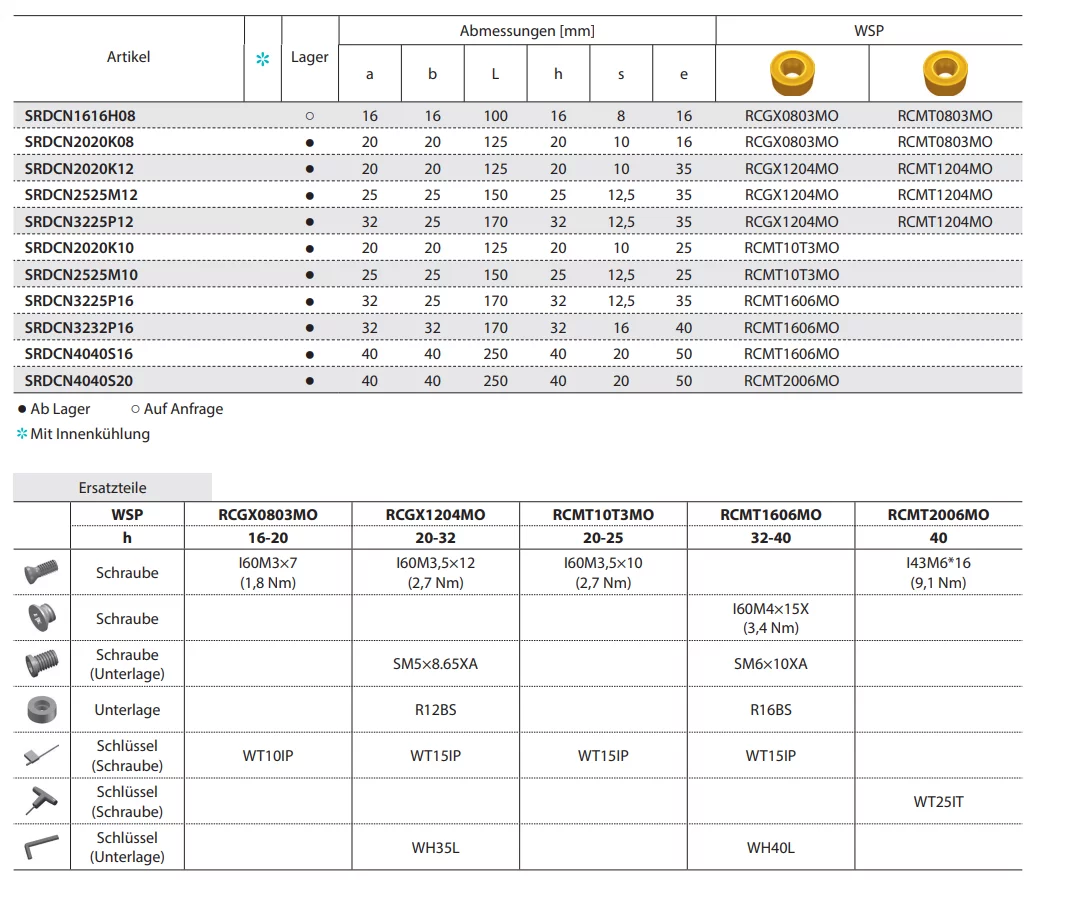Screen dimensions: 1078x898
Task: Open the Ersatzteile tab
Action: (112, 488)
